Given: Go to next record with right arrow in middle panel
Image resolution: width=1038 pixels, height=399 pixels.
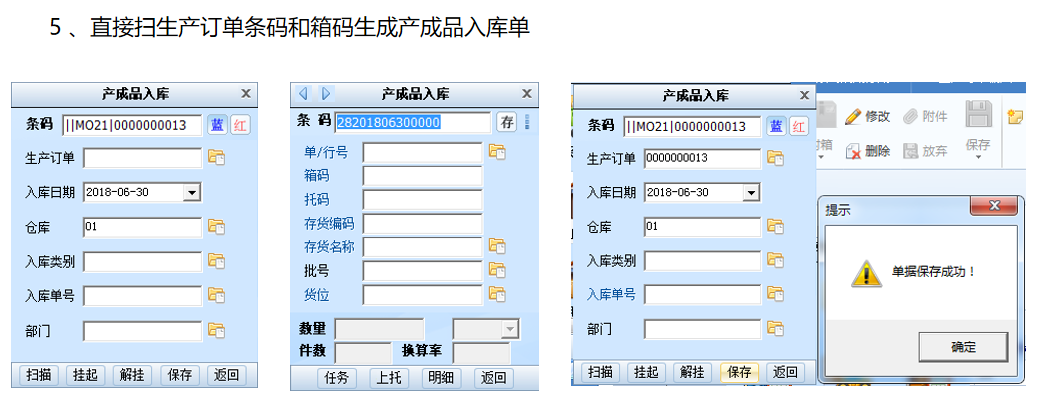Looking at the screenshot, I should [x=326, y=93].
